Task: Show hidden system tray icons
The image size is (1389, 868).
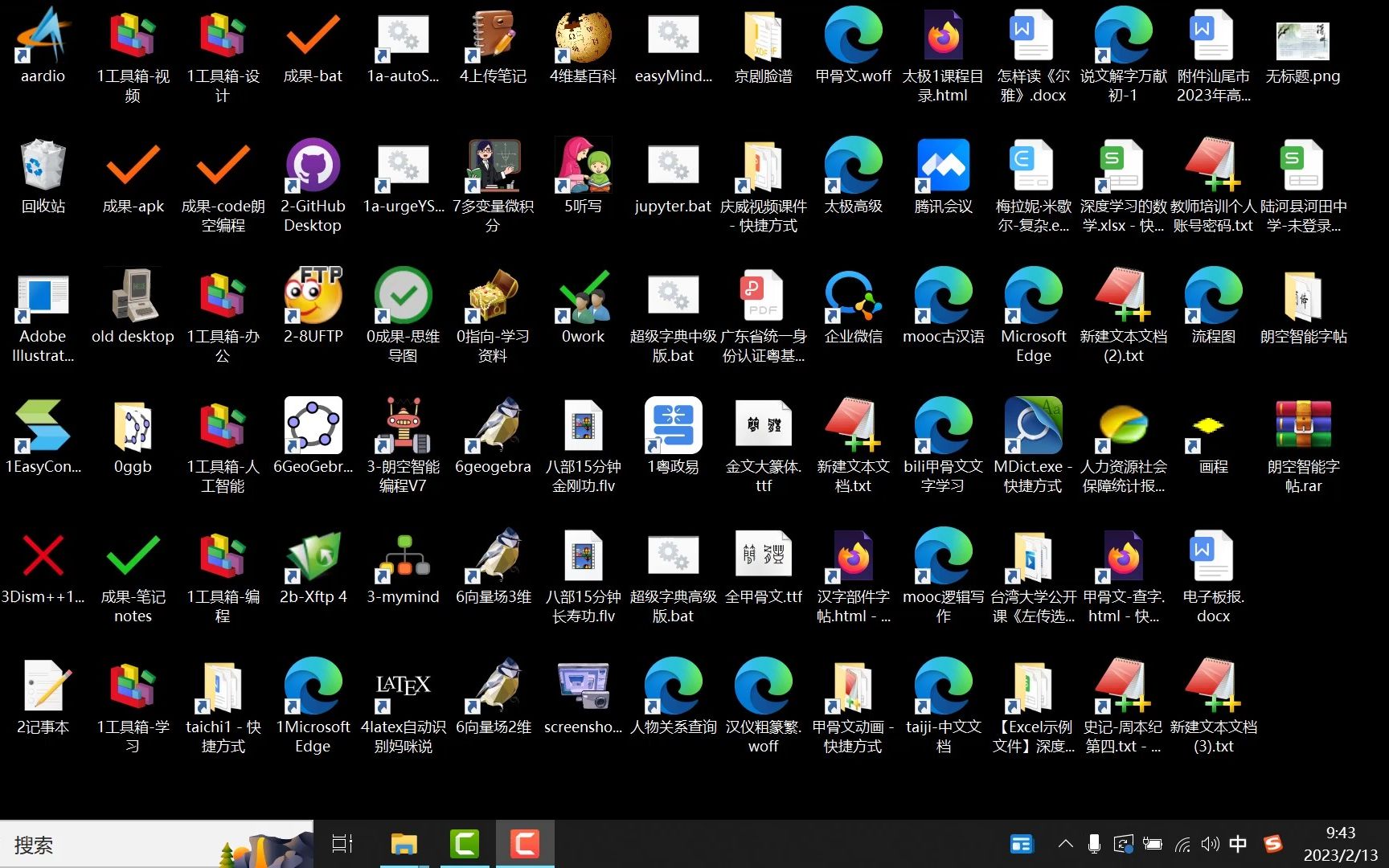Action: click(x=1066, y=844)
